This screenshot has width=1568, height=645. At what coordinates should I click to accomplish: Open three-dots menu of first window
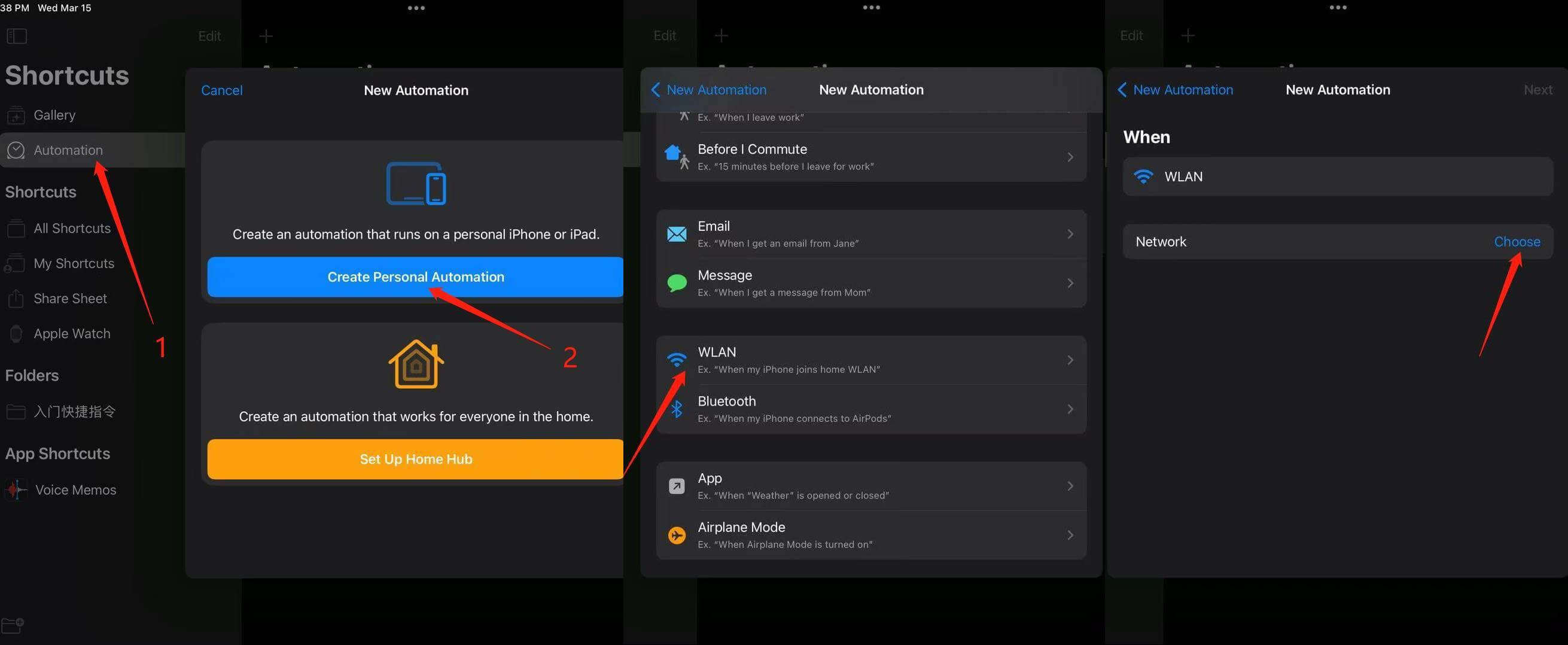click(x=416, y=8)
